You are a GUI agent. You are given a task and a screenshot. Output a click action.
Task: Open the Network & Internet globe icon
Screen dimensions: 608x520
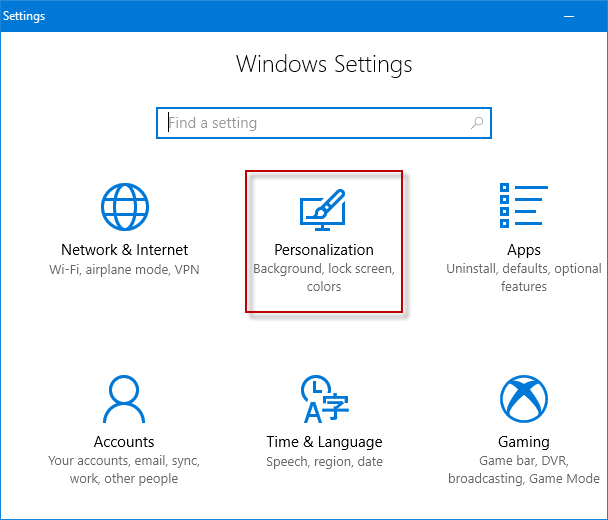point(125,207)
